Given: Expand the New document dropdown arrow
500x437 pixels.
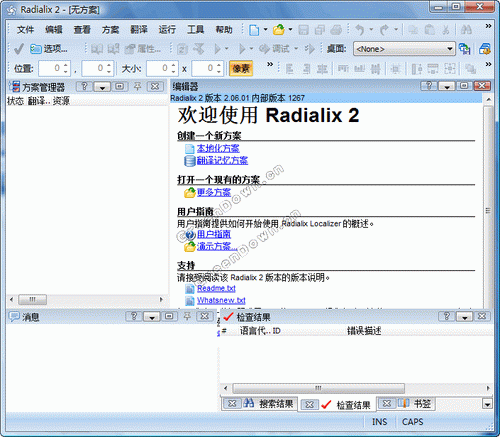Looking at the screenshot, I should (x=265, y=30).
